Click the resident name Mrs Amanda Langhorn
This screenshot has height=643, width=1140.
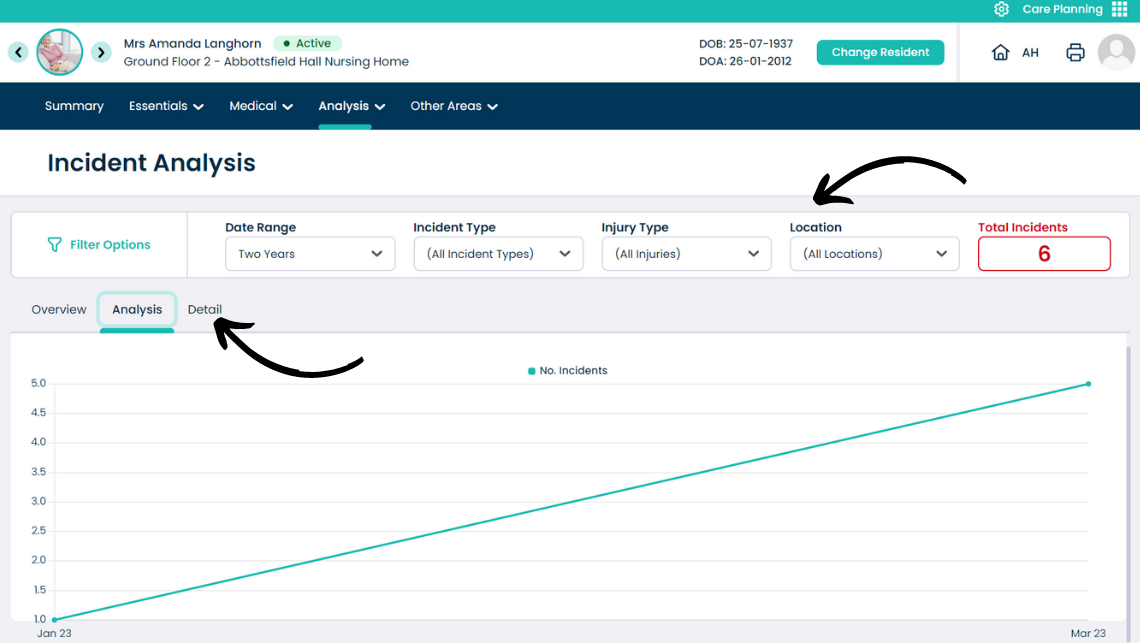[192, 44]
